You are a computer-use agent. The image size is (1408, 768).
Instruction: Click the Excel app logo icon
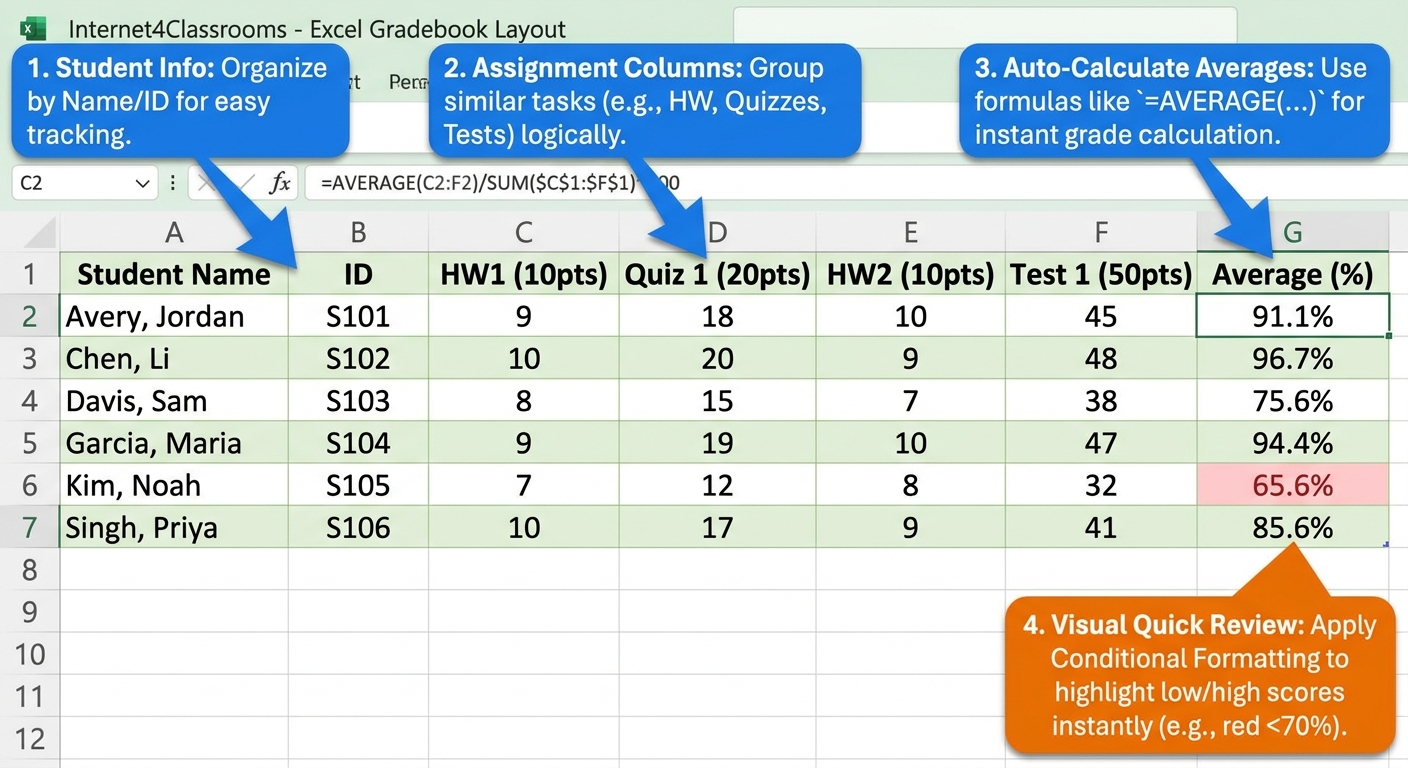pyautogui.click(x=34, y=28)
